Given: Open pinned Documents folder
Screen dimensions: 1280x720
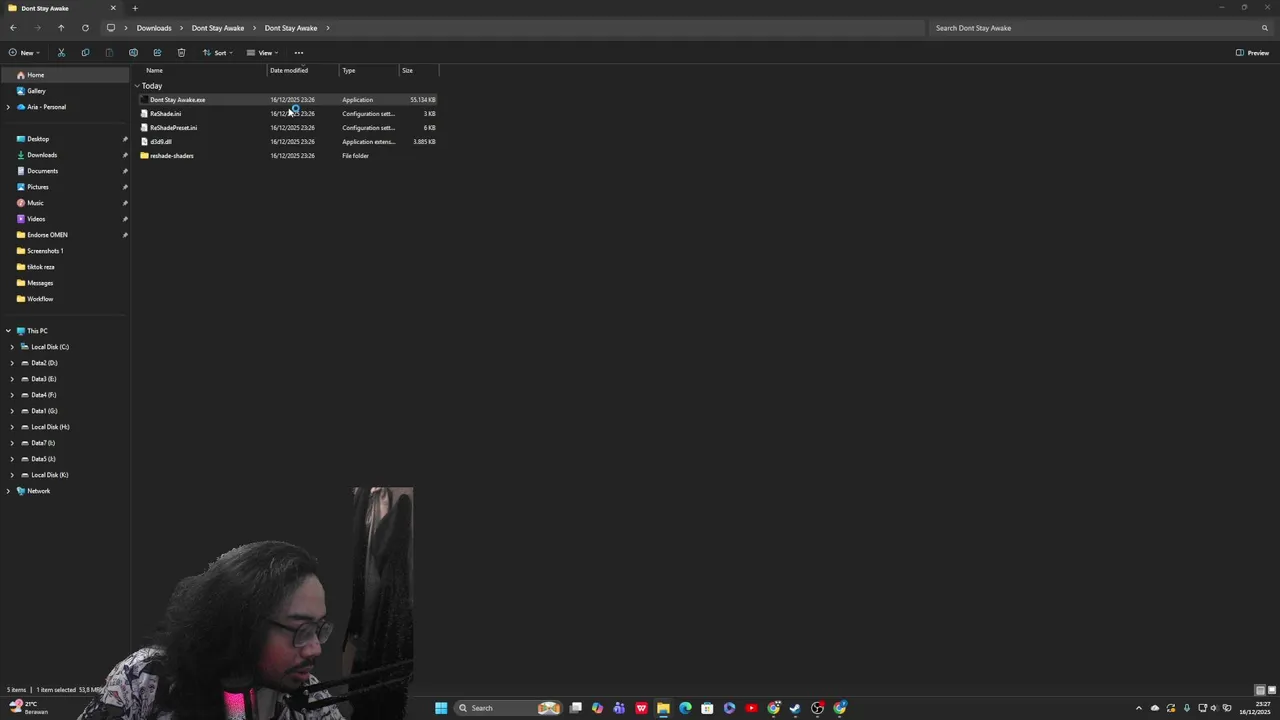Looking at the screenshot, I should [42, 171].
